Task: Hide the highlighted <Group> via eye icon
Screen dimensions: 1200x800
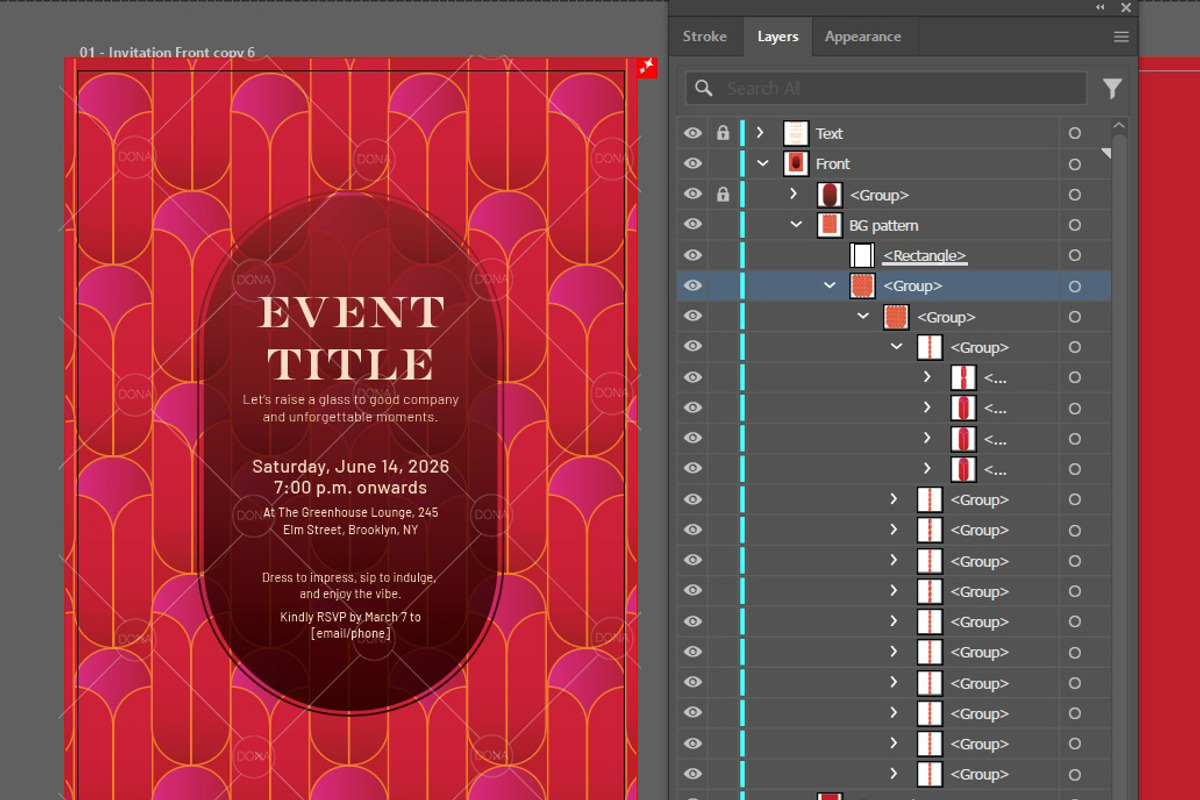Action: tap(692, 286)
